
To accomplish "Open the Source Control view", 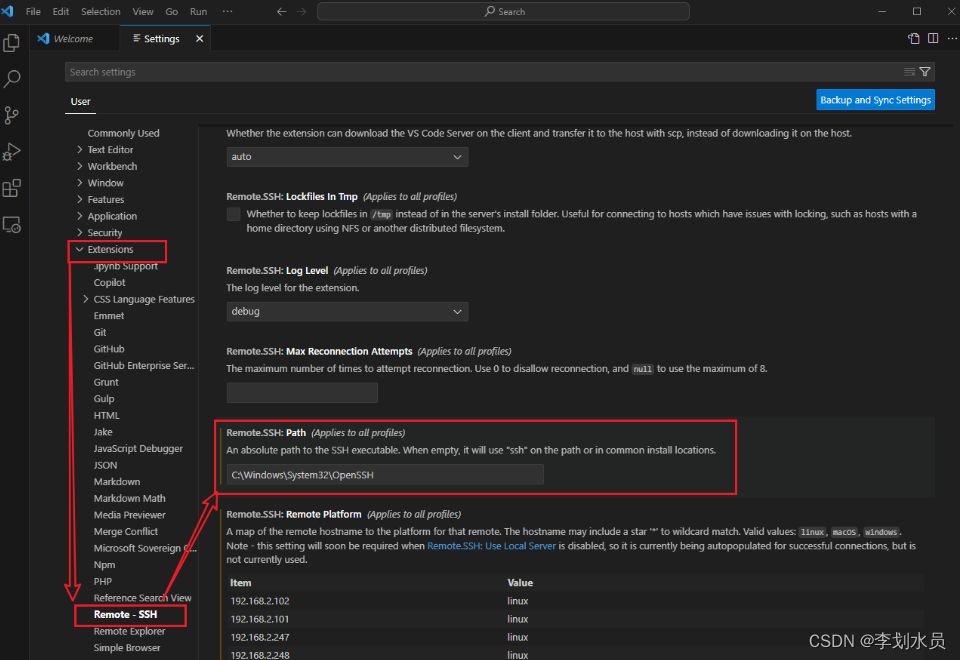I will (x=12, y=115).
